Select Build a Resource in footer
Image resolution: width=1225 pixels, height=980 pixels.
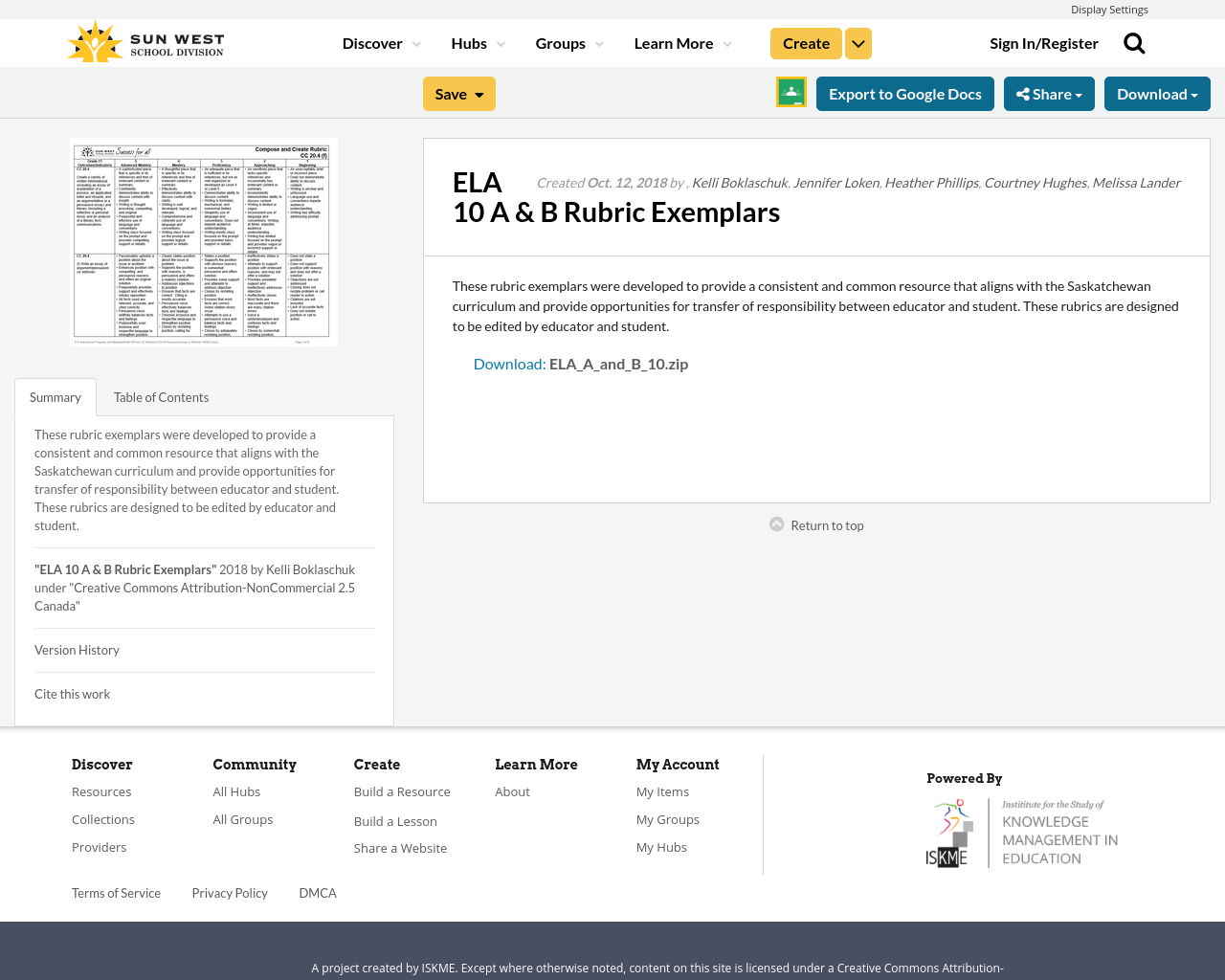point(402,790)
